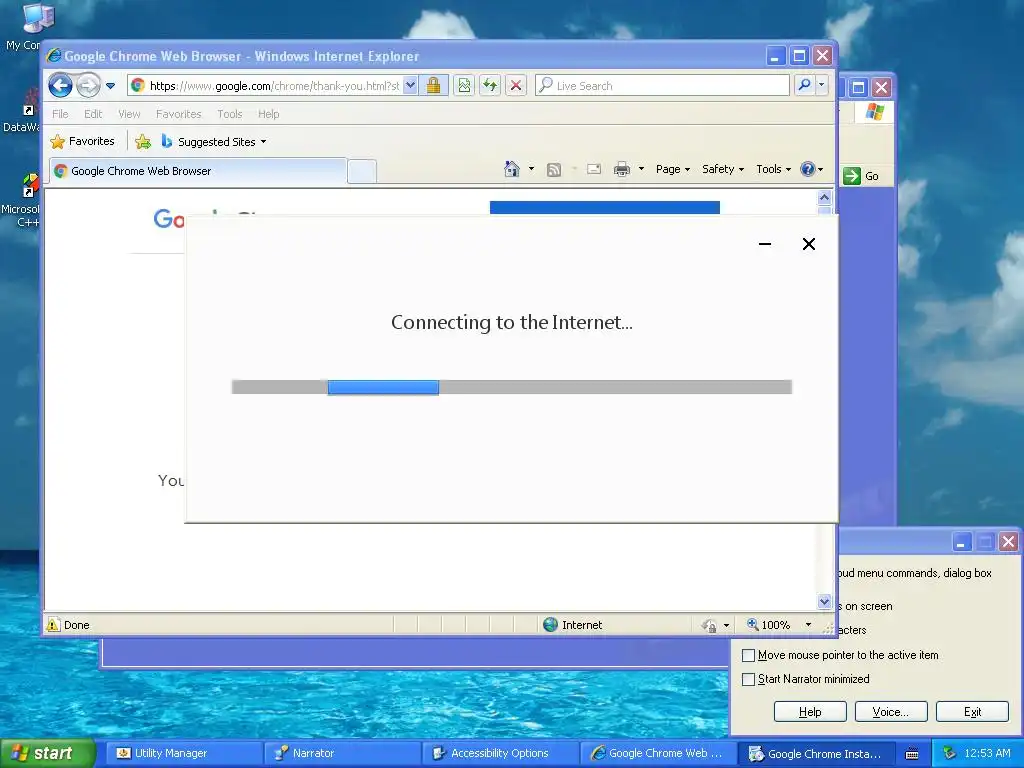
Task: Switch to Utility Manager taskbar item
Action: click(184, 754)
